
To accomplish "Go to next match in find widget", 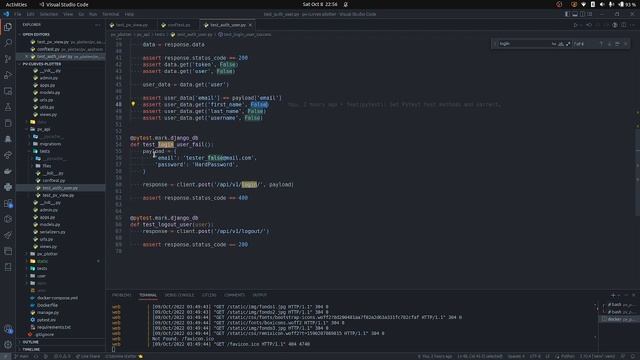I will pos(609,44).
